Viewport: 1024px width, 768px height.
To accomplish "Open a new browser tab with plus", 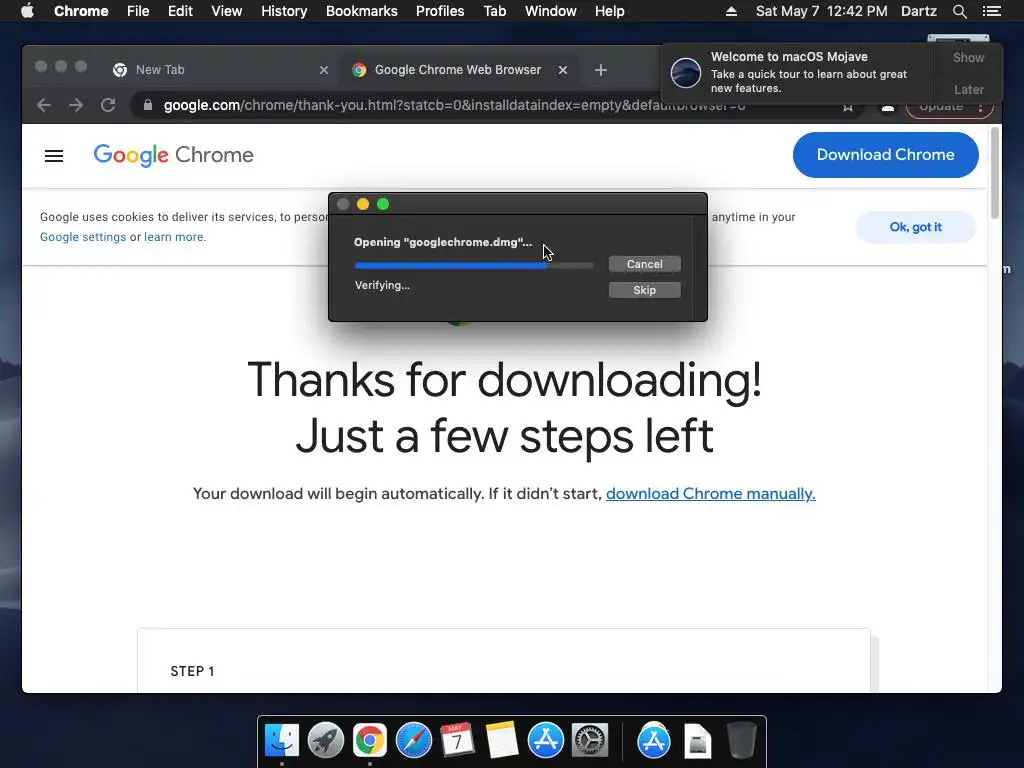I will pyautogui.click(x=601, y=70).
